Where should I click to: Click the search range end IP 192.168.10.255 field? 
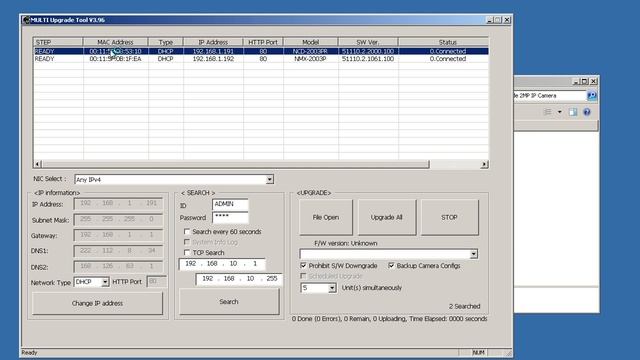click(x=239, y=279)
